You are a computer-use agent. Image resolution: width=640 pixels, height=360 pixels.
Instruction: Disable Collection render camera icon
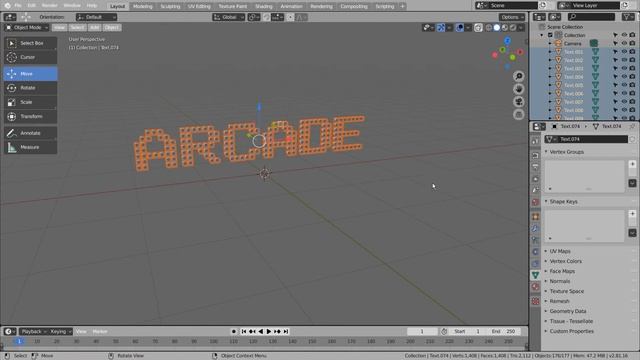[x=632, y=35]
